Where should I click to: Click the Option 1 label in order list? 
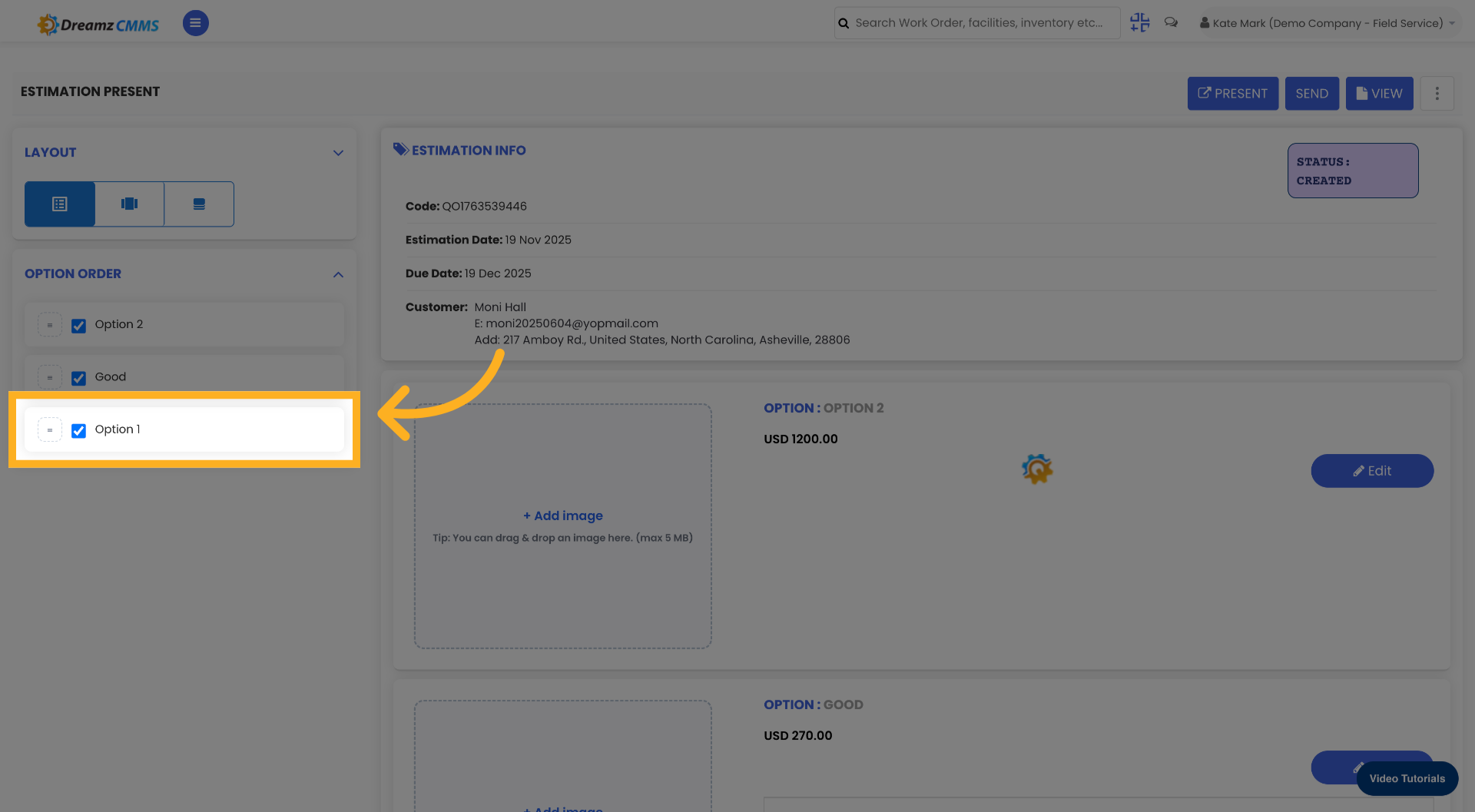pos(118,429)
